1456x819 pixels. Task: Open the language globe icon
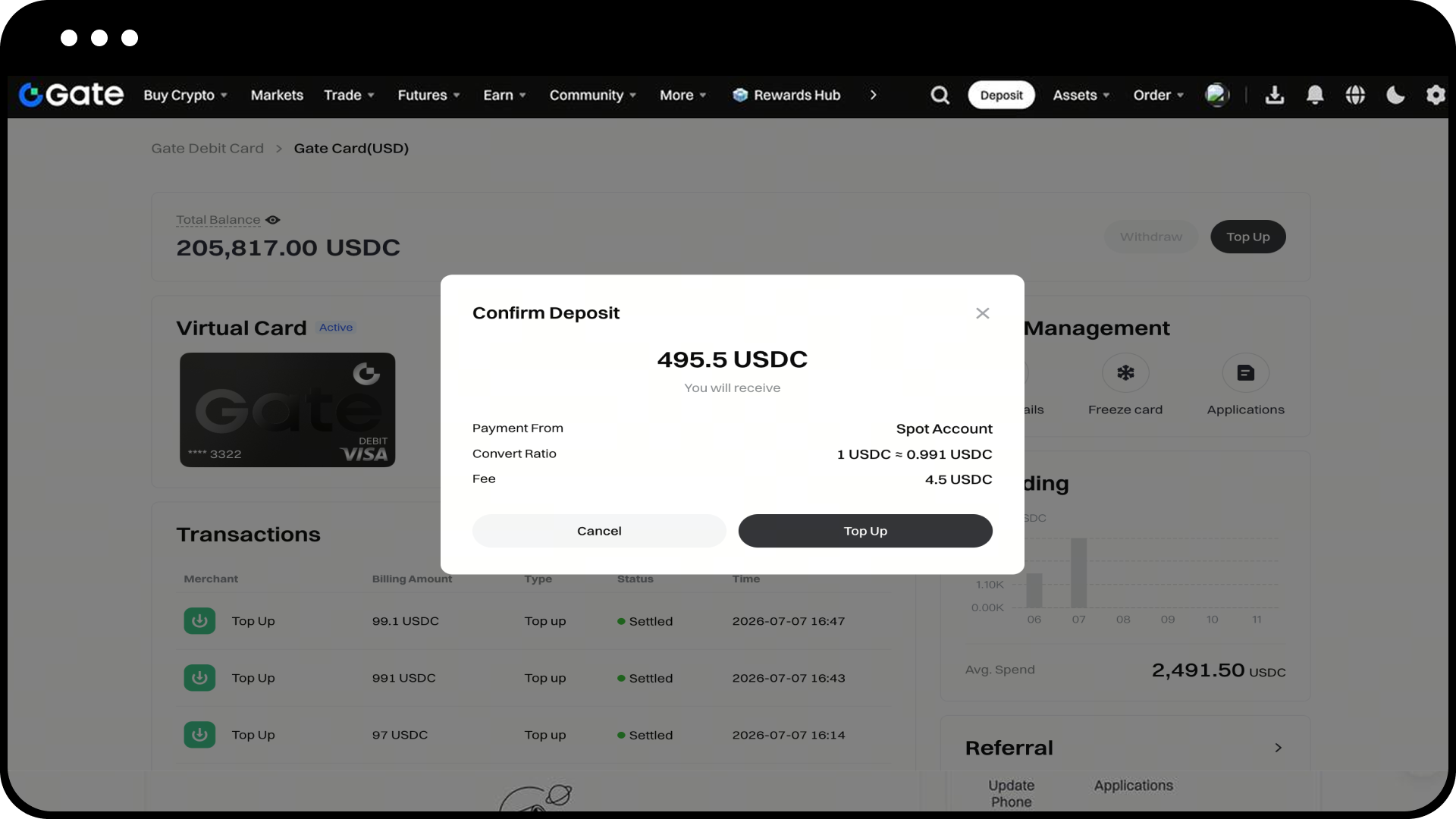click(1355, 95)
